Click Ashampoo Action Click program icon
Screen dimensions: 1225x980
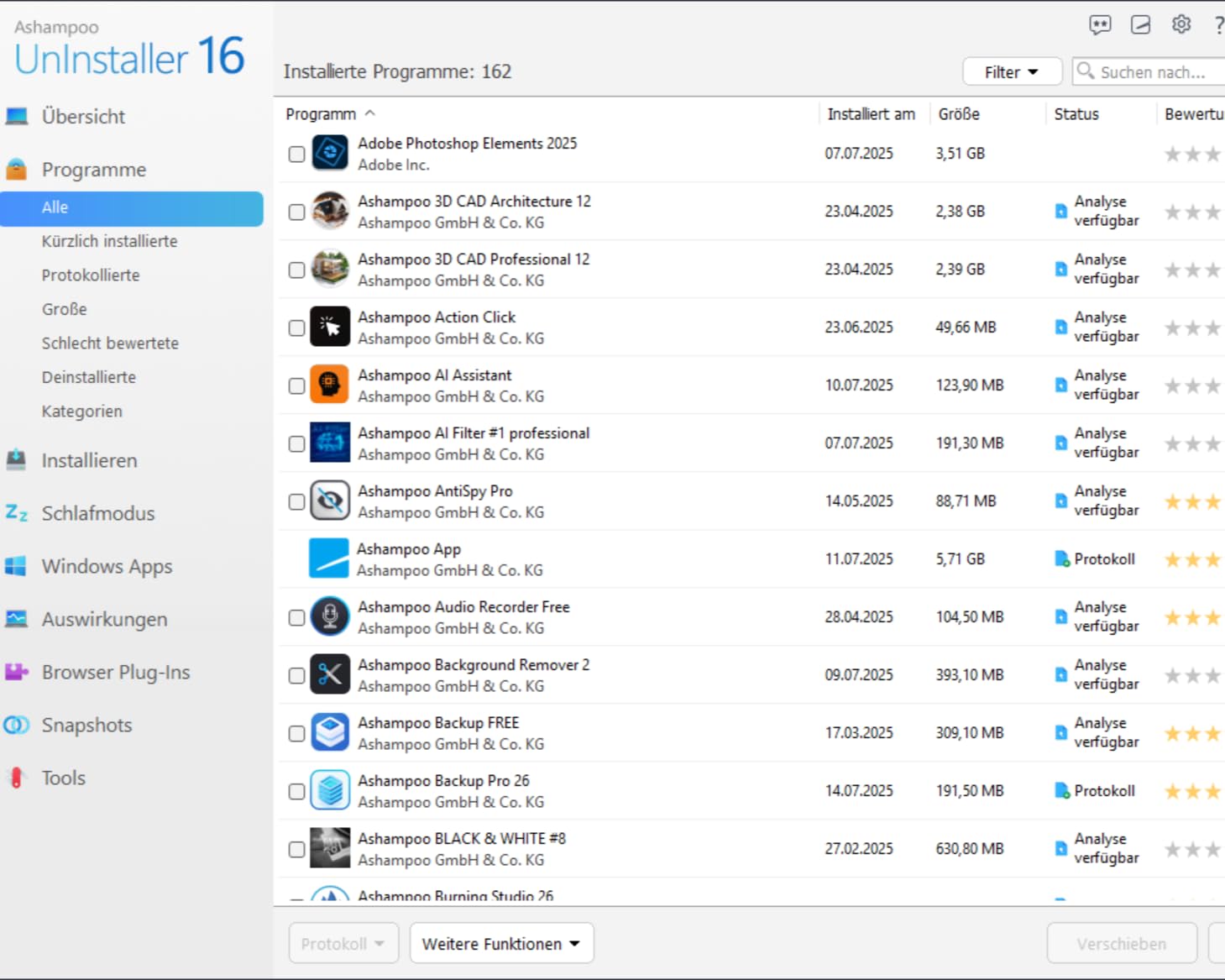[x=330, y=327]
